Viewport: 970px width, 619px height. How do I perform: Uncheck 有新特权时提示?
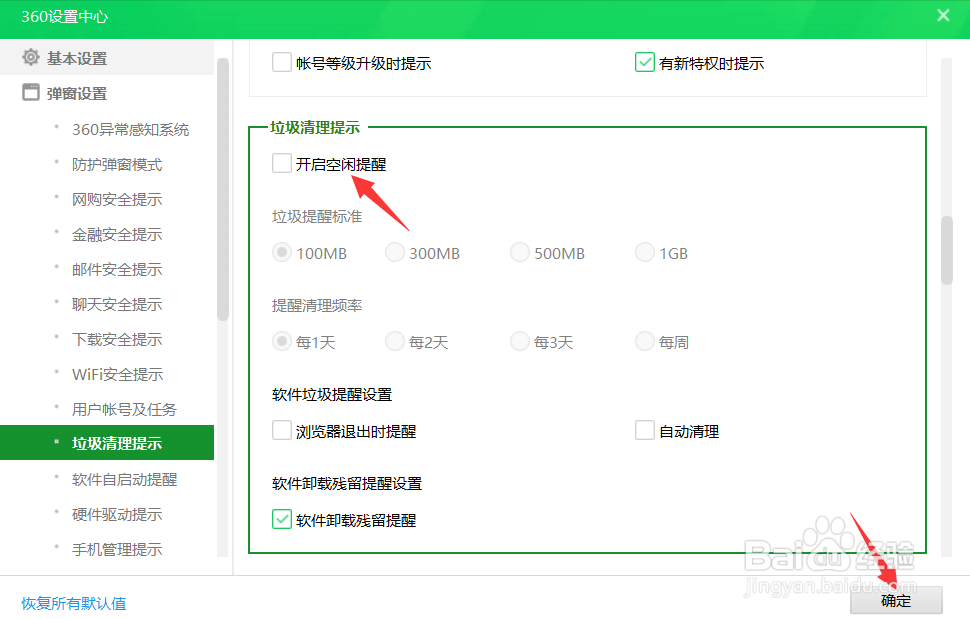pyautogui.click(x=645, y=62)
